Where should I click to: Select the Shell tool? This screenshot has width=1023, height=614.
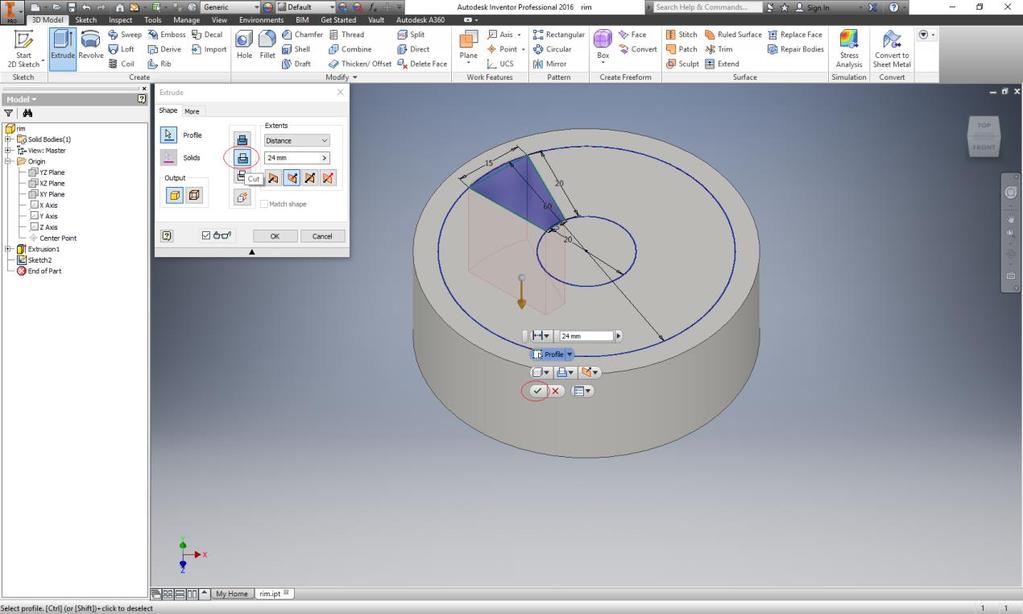coord(296,49)
